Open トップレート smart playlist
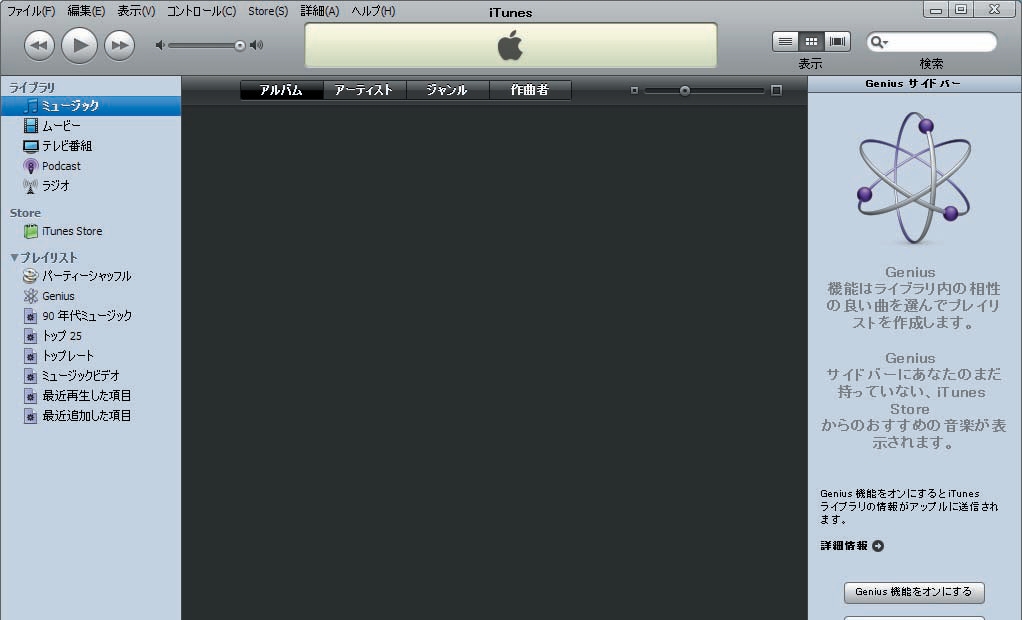 pos(91,356)
